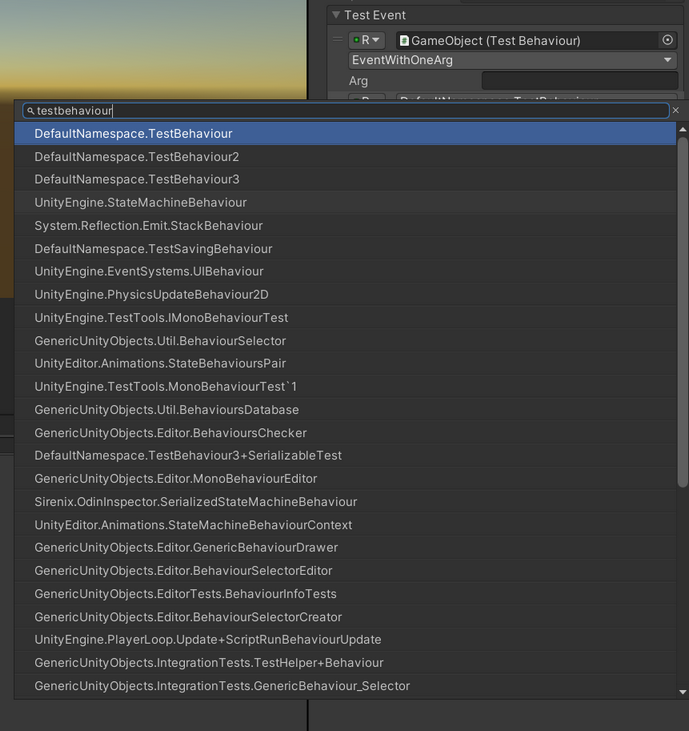Image resolution: width=689 pixels, height=731 pixels.
Task: Choose UnityEditor.Animations.StateMachineBehaviourContext
Action: (x=345, y=525)
